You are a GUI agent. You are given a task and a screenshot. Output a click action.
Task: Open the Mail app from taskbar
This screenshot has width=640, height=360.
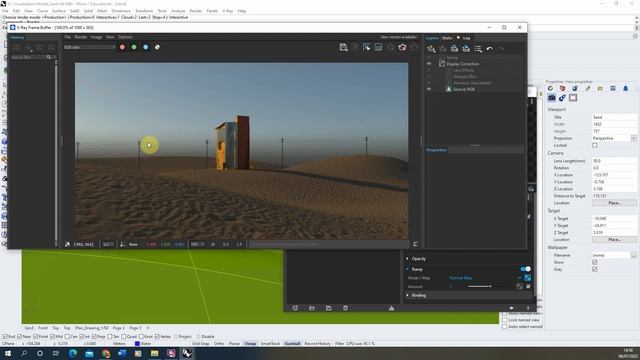[x=89, y=353]
